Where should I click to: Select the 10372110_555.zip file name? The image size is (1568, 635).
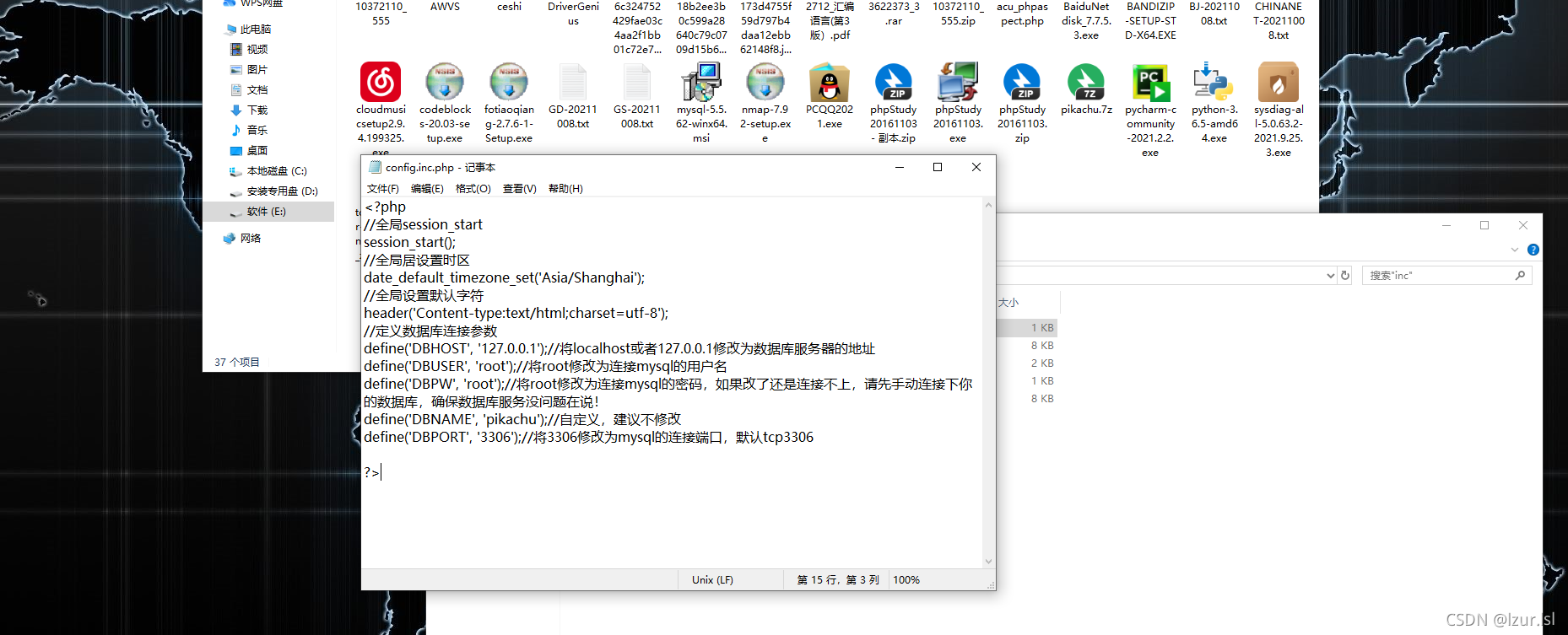(958, 13)
